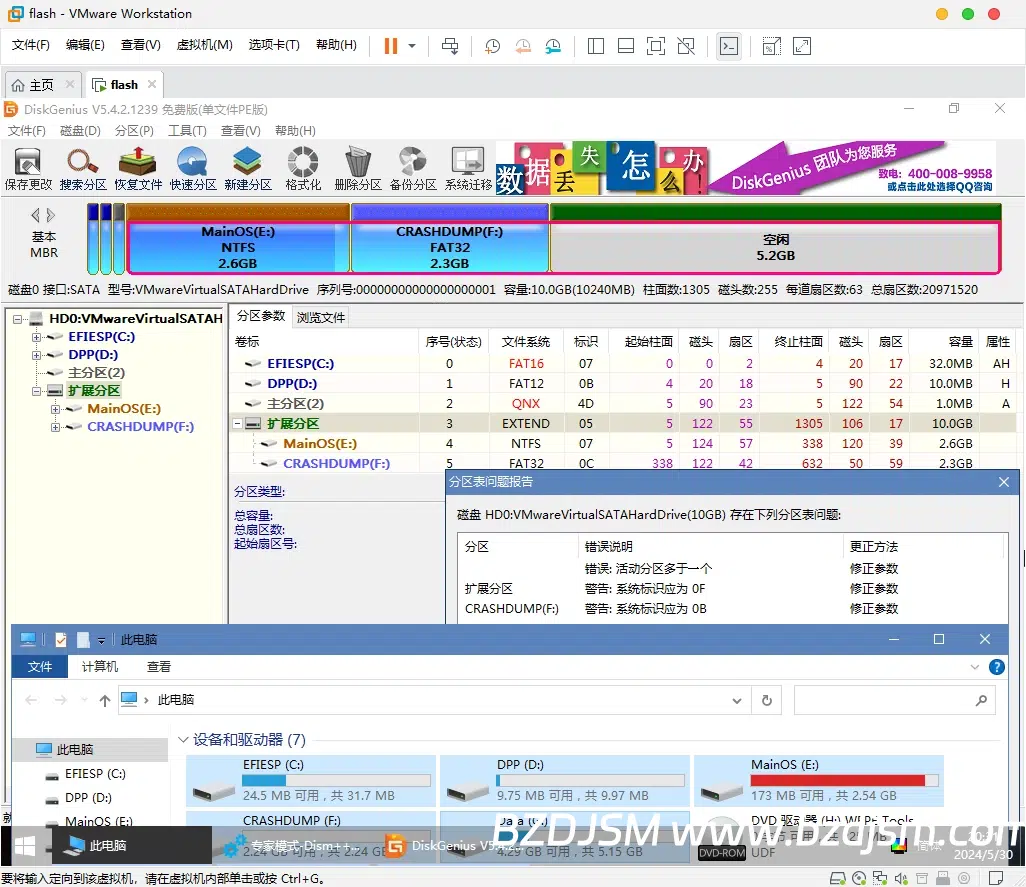Click the Explorer search box
This screenshot has height=887, width=1026.
click(x=894, y=701)
